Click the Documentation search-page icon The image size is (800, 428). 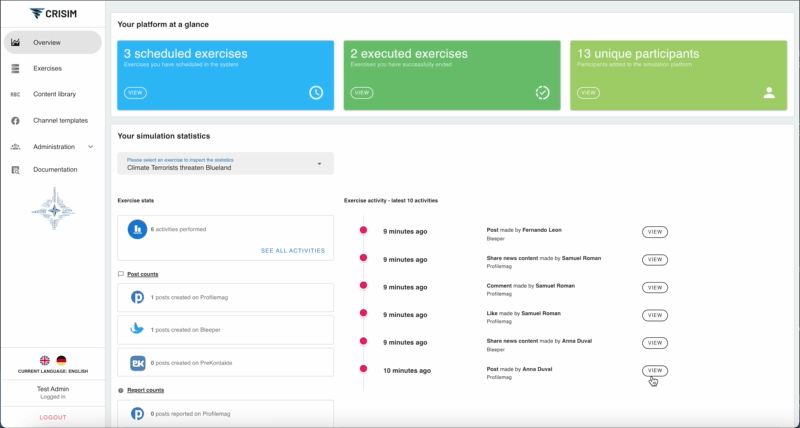pyautogui.click(x=15, y=170)
